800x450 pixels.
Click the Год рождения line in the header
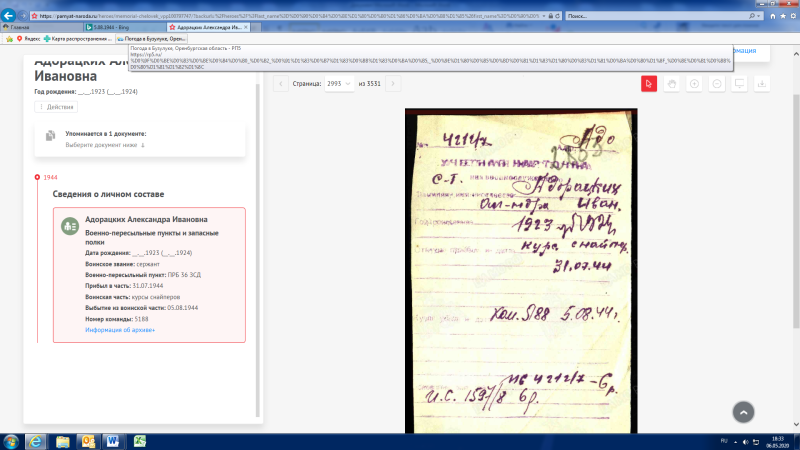(x=86, y=92)
